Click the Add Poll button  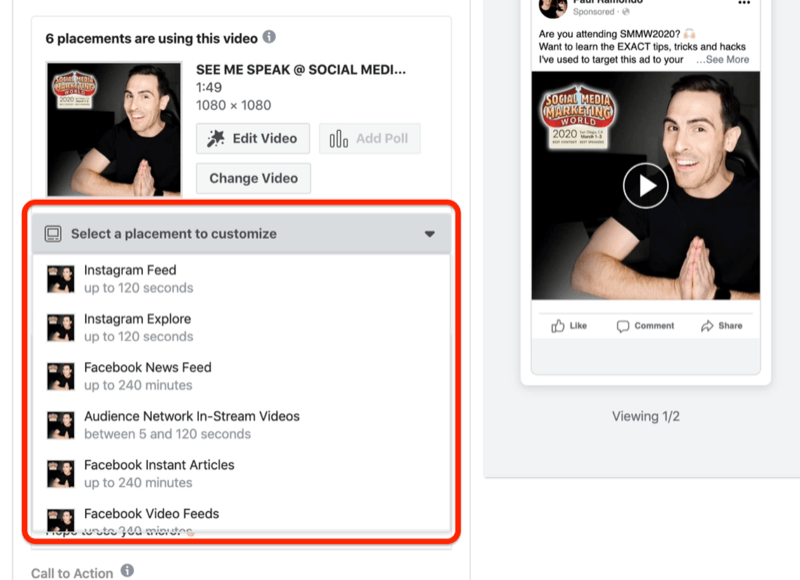[370, 138]
